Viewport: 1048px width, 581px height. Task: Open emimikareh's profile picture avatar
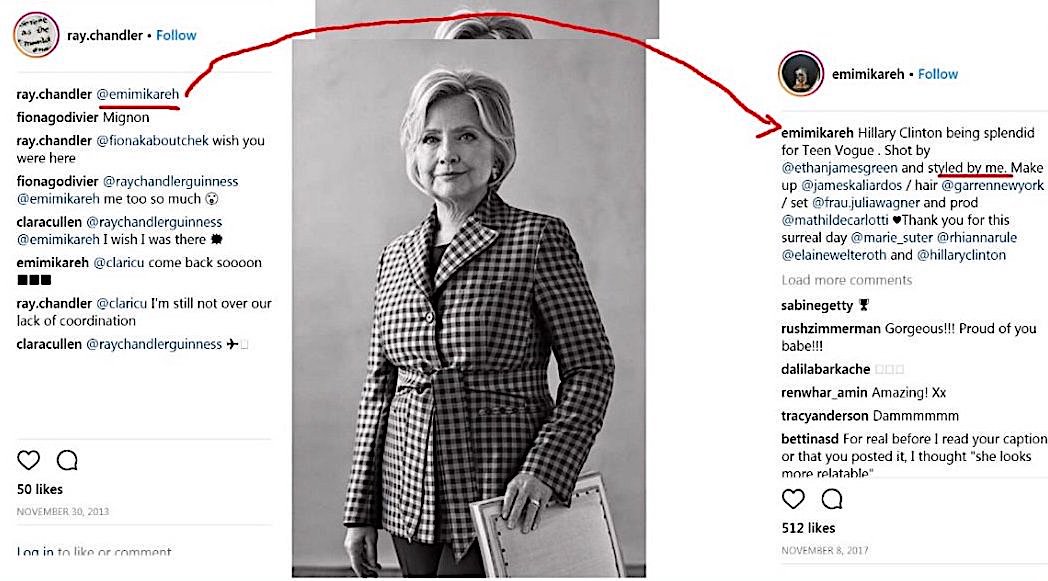tap(800, 74)
